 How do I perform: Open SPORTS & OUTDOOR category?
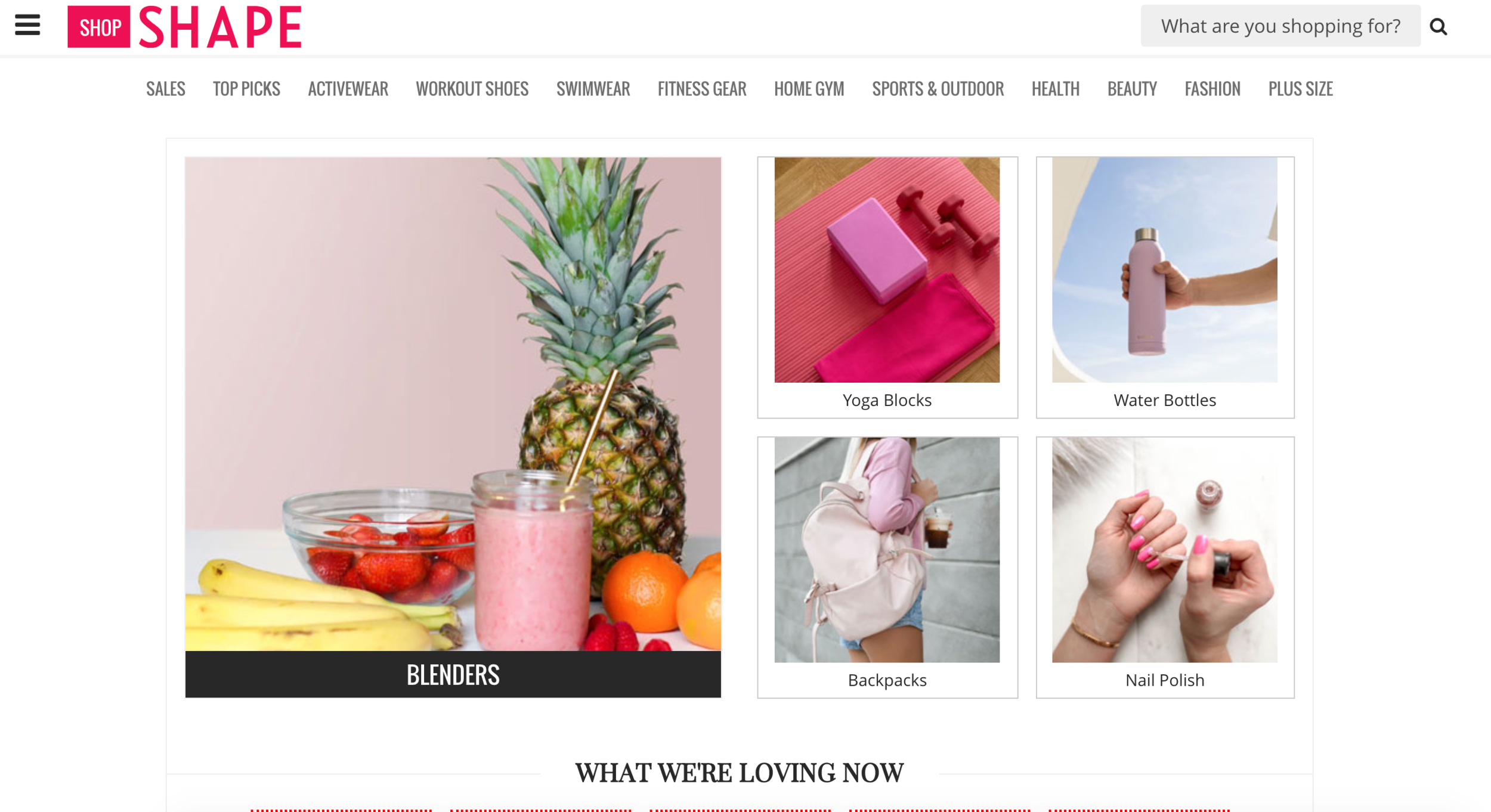[x=938, y=89]
